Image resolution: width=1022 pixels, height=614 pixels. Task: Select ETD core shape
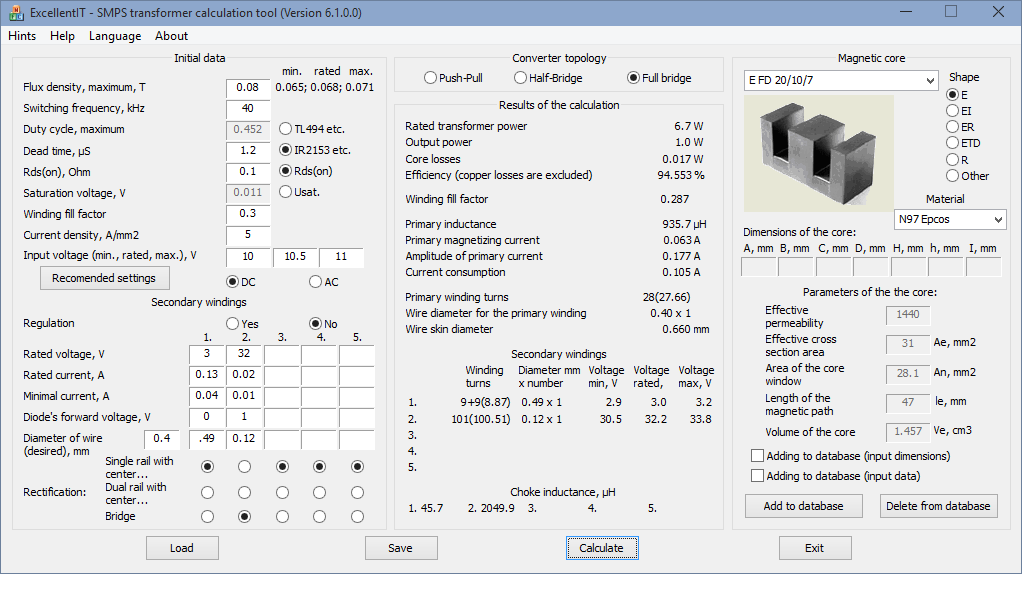952,143
